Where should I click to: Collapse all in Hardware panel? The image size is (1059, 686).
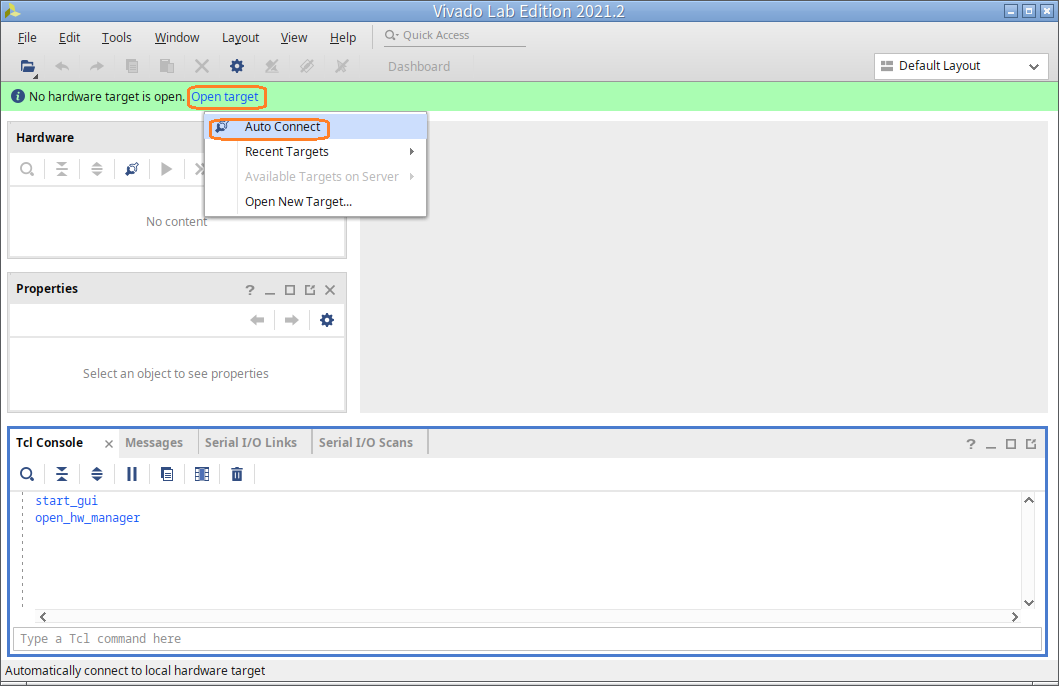tap(62, 169)
